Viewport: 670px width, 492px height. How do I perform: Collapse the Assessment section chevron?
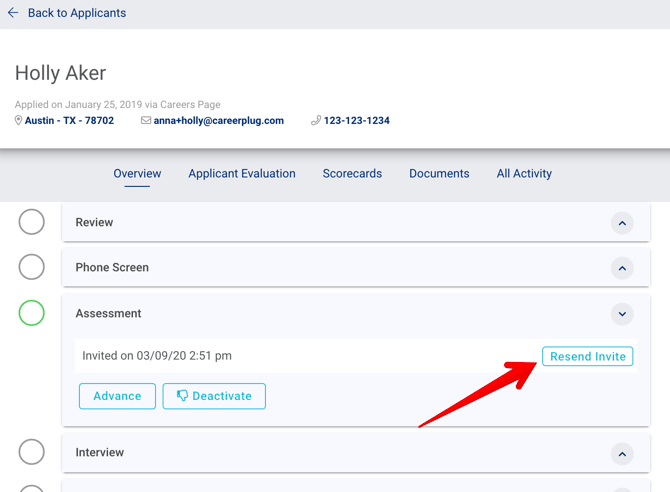point(622,314)
